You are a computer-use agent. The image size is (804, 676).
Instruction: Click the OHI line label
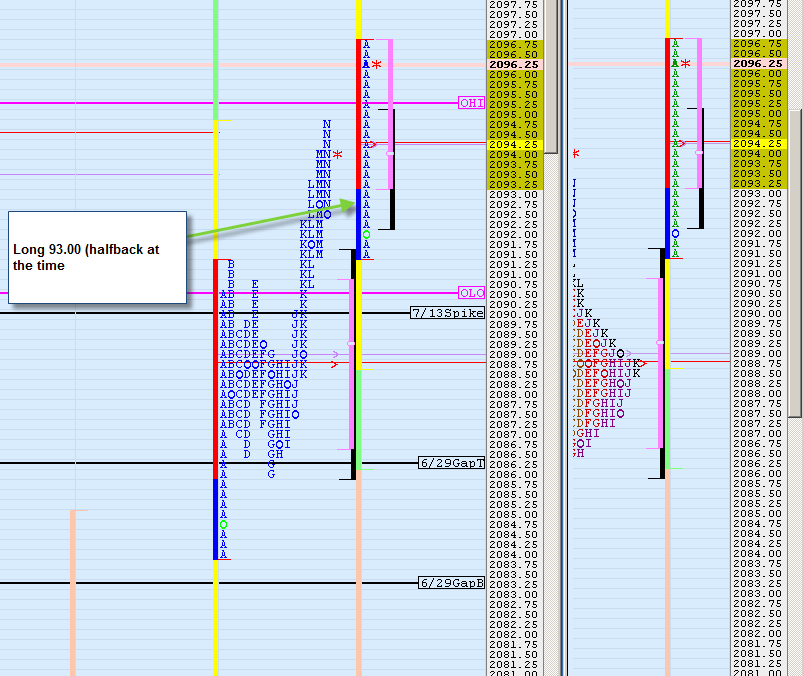click(x=471, y=103)
